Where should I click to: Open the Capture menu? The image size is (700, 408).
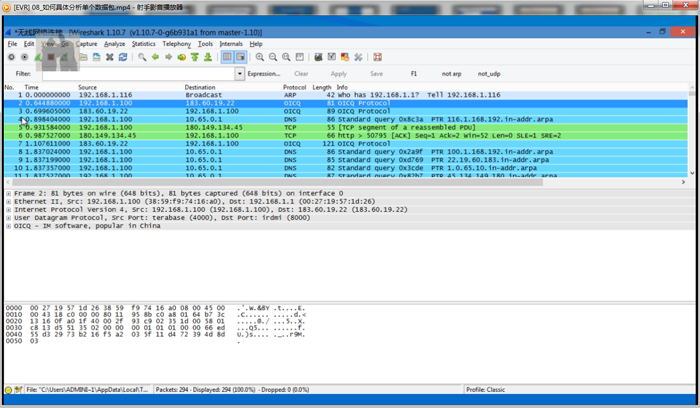87,44
